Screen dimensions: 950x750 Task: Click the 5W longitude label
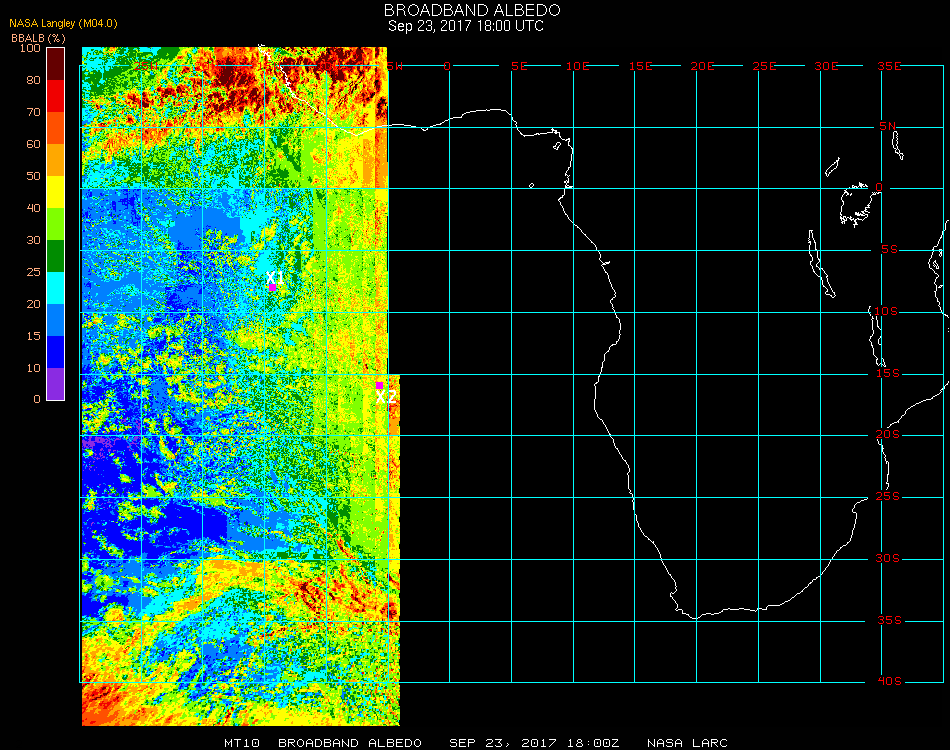(x=394, y=66)
